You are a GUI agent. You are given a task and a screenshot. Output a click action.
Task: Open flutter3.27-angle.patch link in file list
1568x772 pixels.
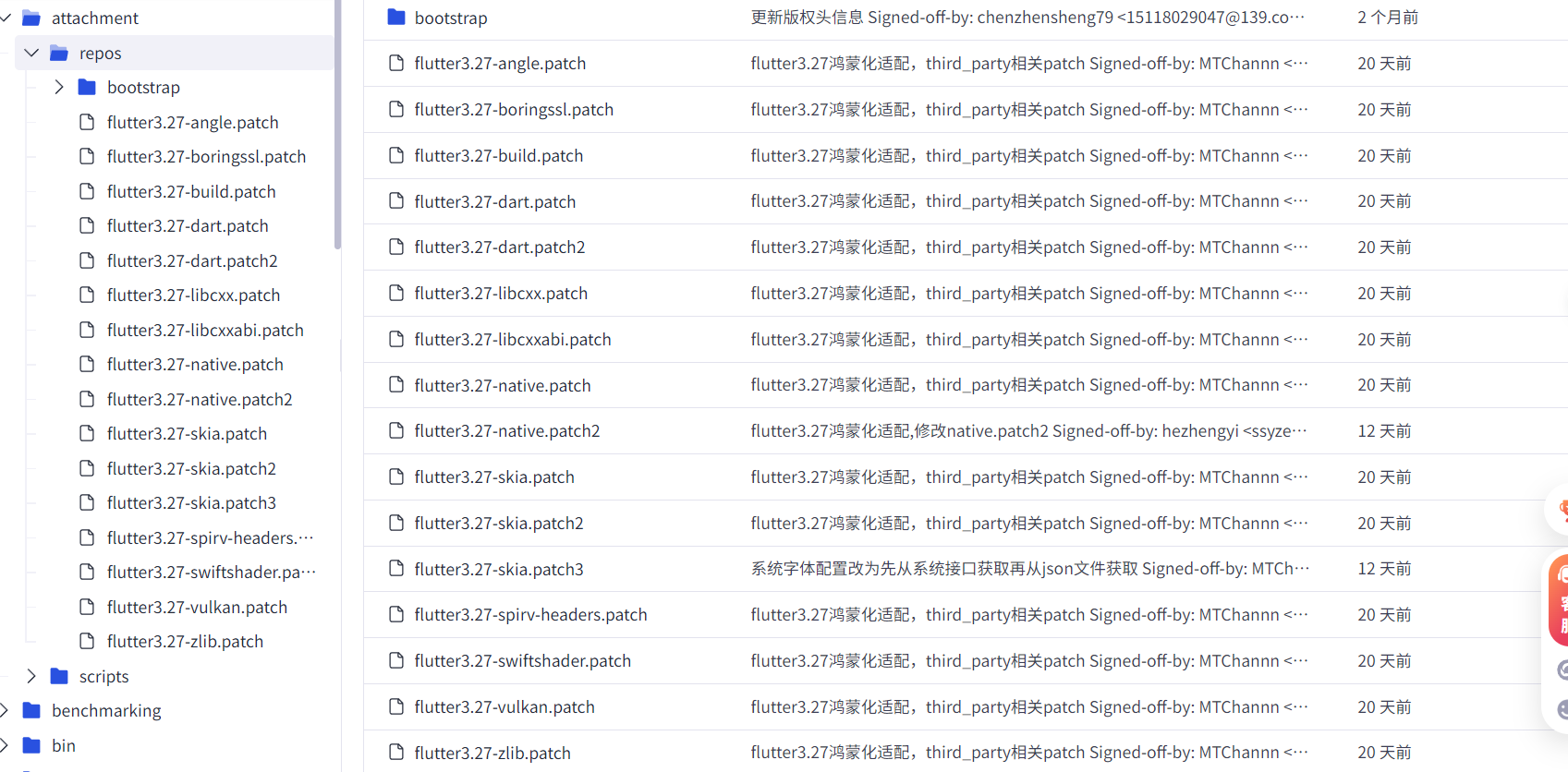tap(500, 63)
